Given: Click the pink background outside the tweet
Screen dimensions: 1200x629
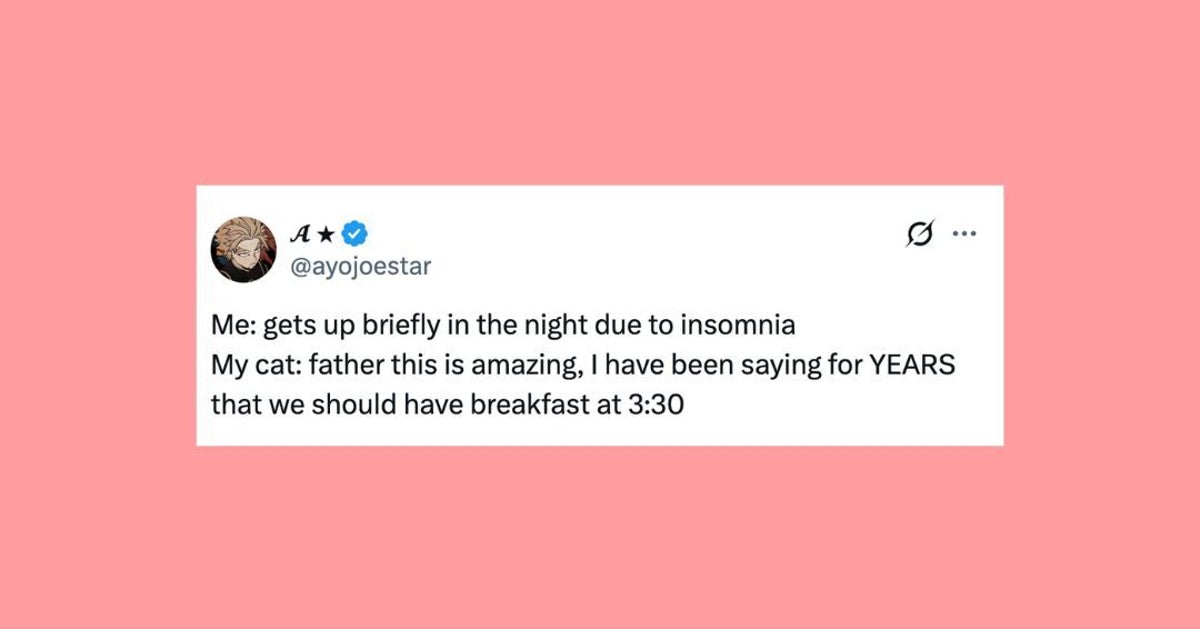Looking at the screenshot, I should (x=600, y=90).
